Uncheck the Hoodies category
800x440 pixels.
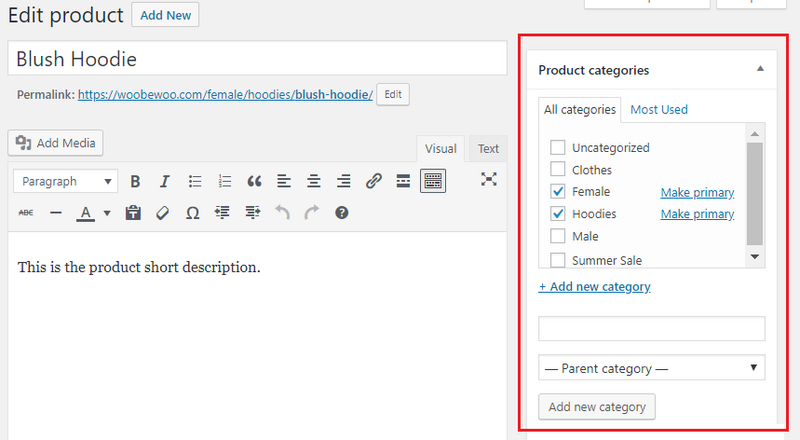[558, 213]
